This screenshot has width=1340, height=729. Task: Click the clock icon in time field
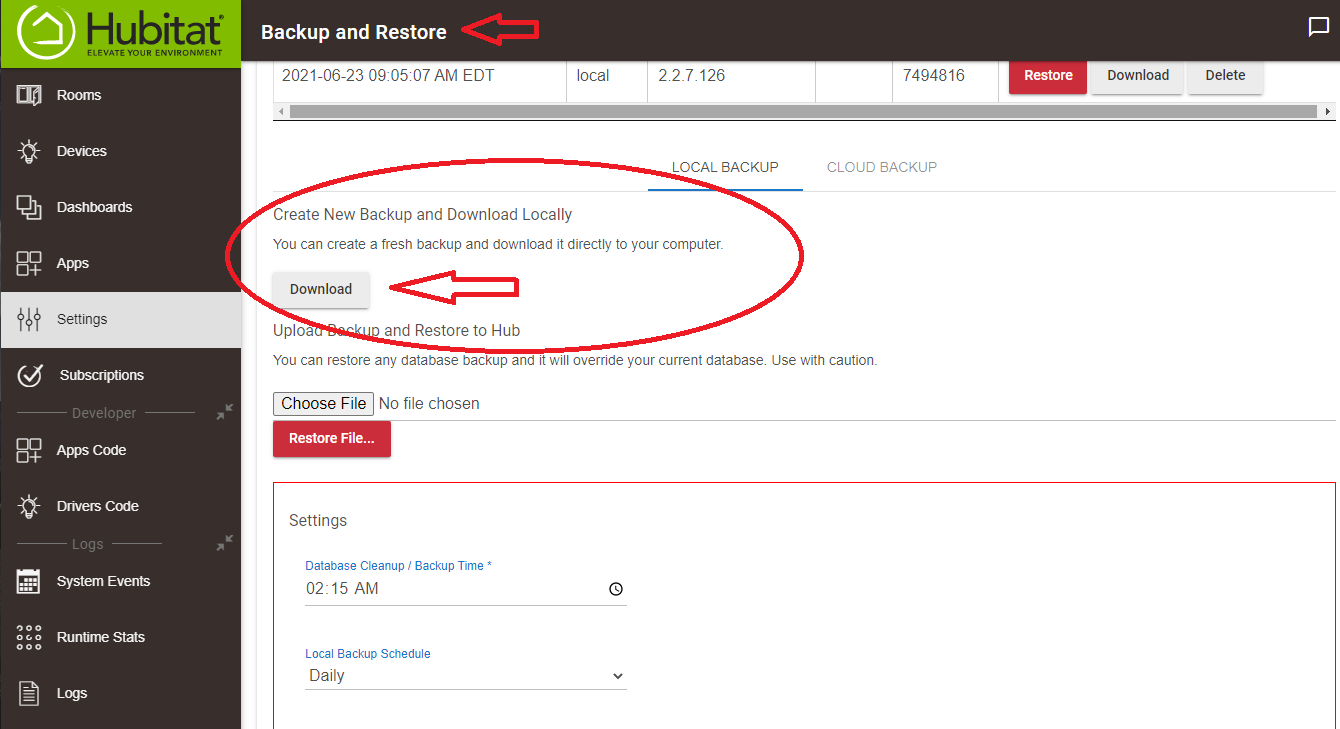[615, 589]
